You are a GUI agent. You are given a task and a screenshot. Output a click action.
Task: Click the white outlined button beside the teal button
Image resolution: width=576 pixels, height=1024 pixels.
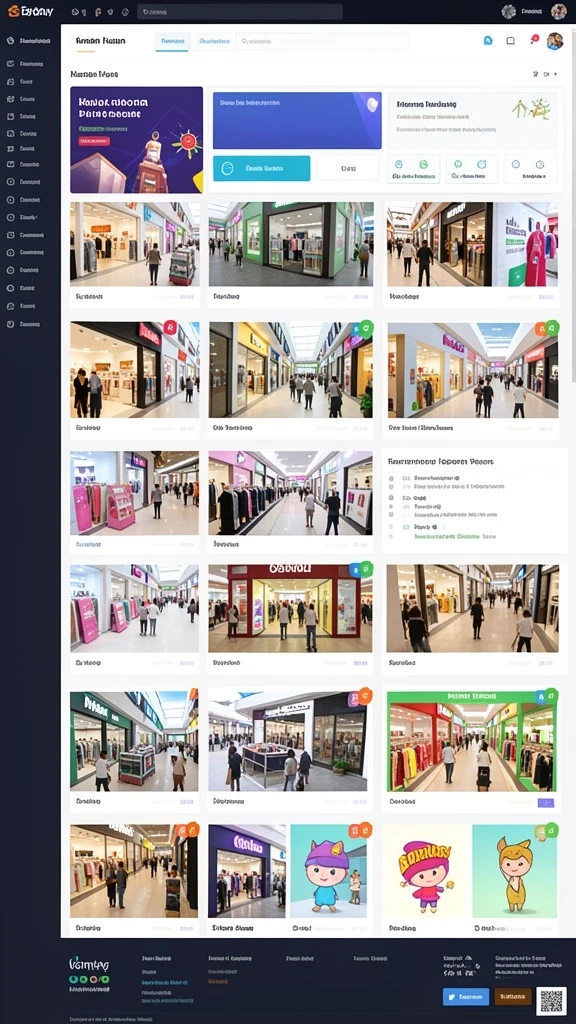click(348, 168)
